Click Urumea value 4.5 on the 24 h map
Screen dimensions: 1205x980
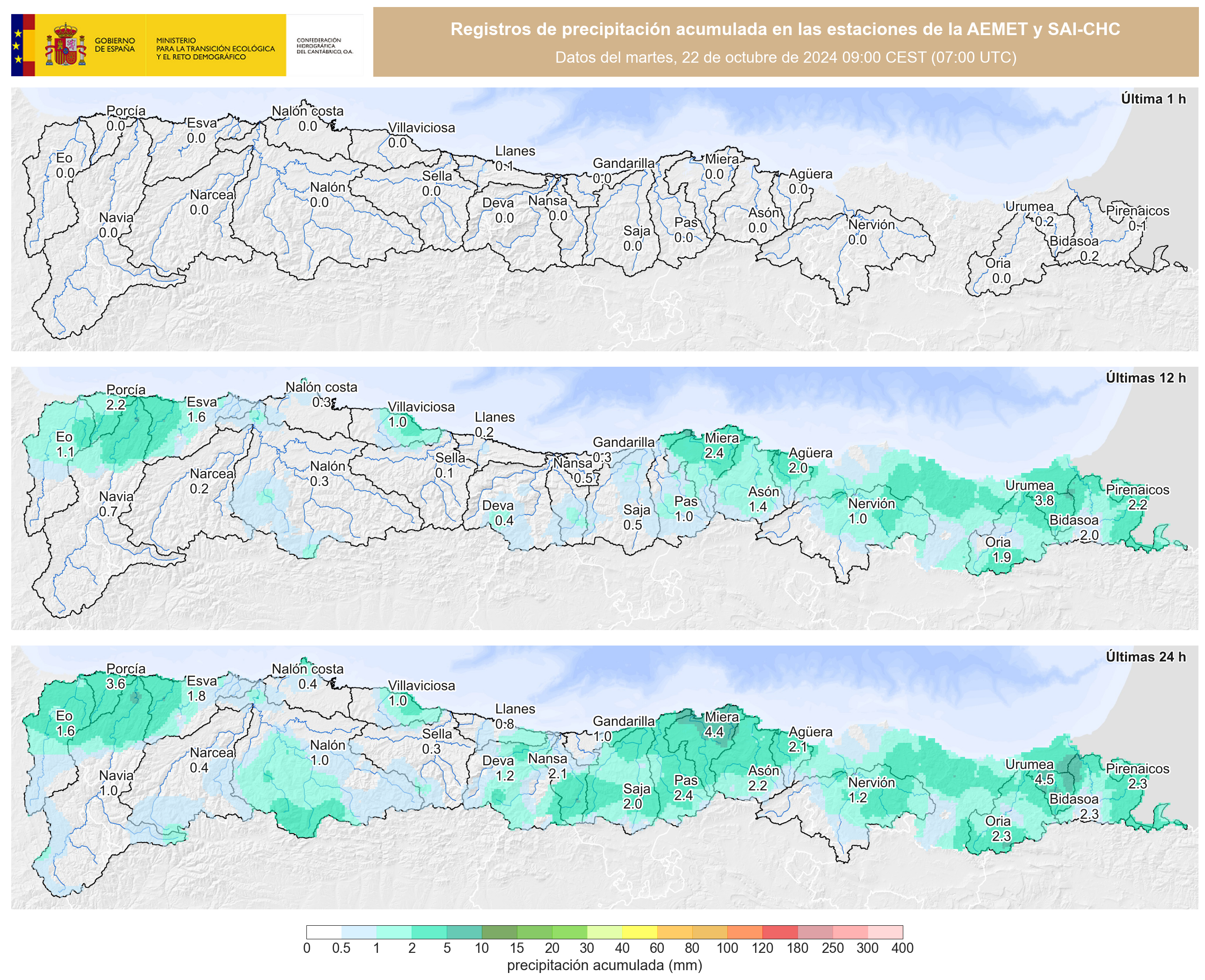tap(1044, 780)
